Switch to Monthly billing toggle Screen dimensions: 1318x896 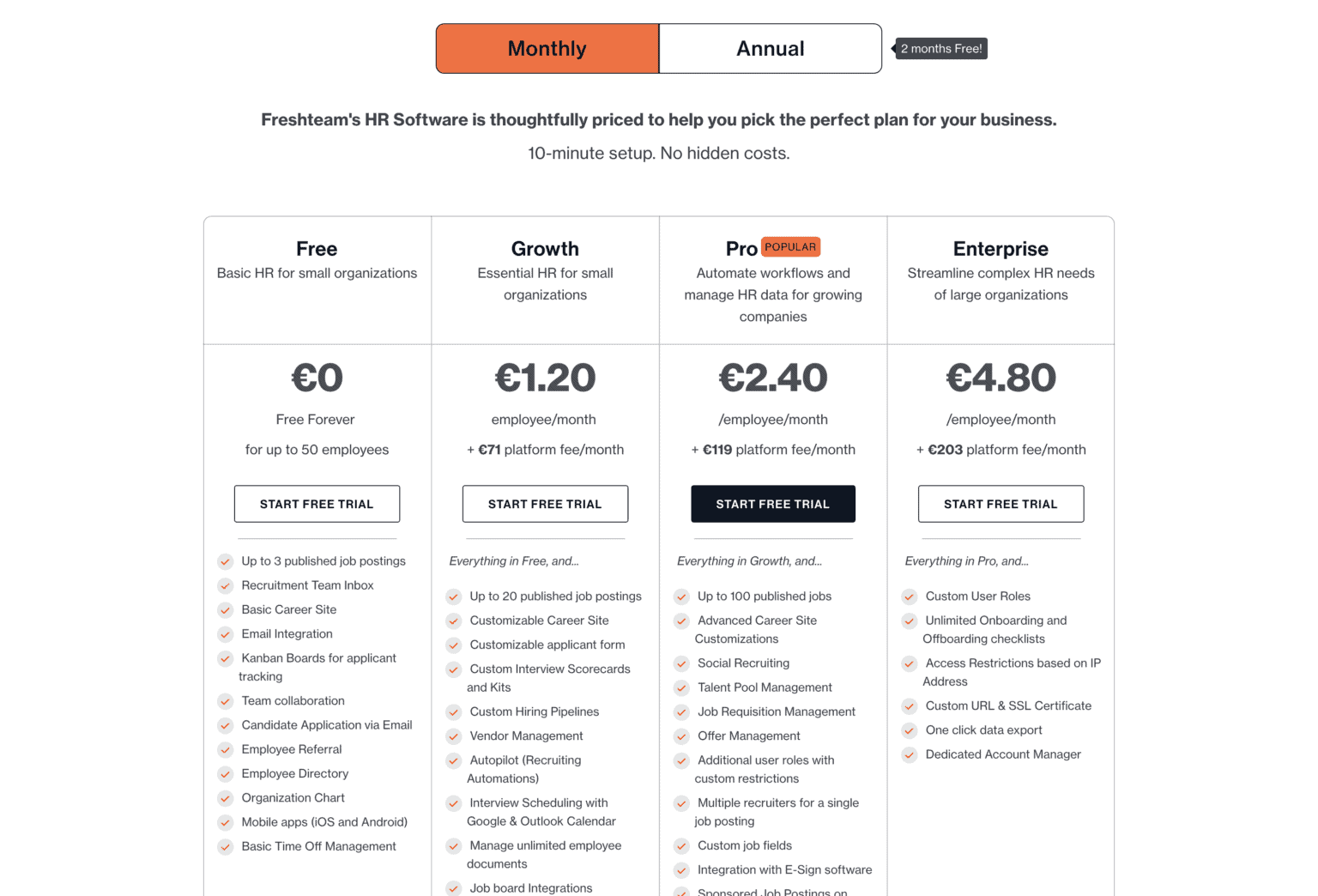coord(547,49)
